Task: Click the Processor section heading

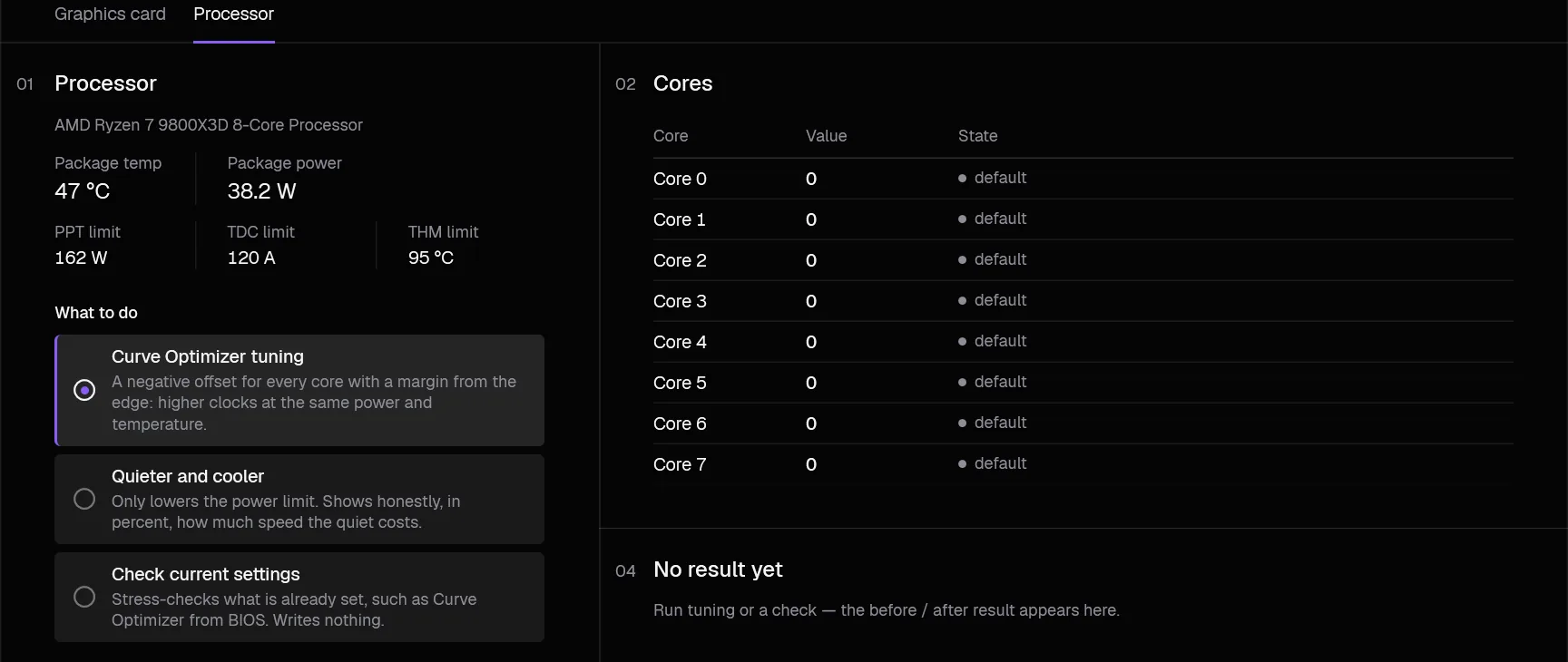Action: point(105,83)
